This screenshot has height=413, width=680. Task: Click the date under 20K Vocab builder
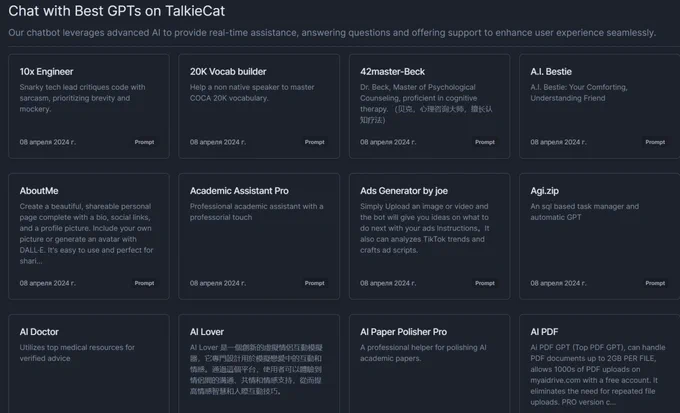pos(218,142)
